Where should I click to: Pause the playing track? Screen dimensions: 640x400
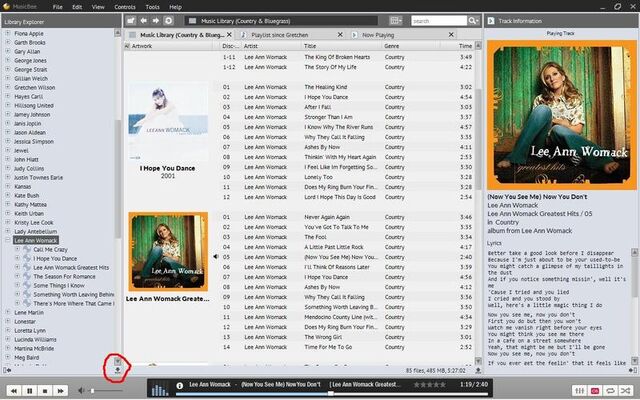(x=29, y=391)
